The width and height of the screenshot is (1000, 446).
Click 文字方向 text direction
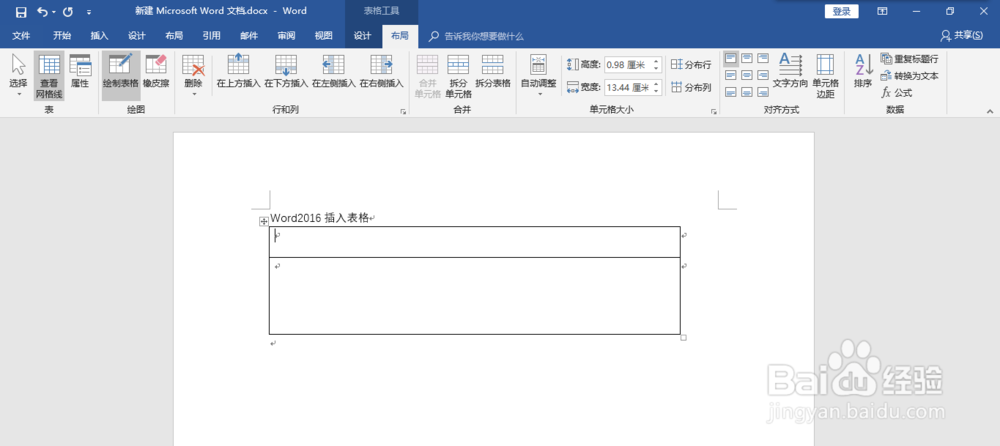[790, 71]
